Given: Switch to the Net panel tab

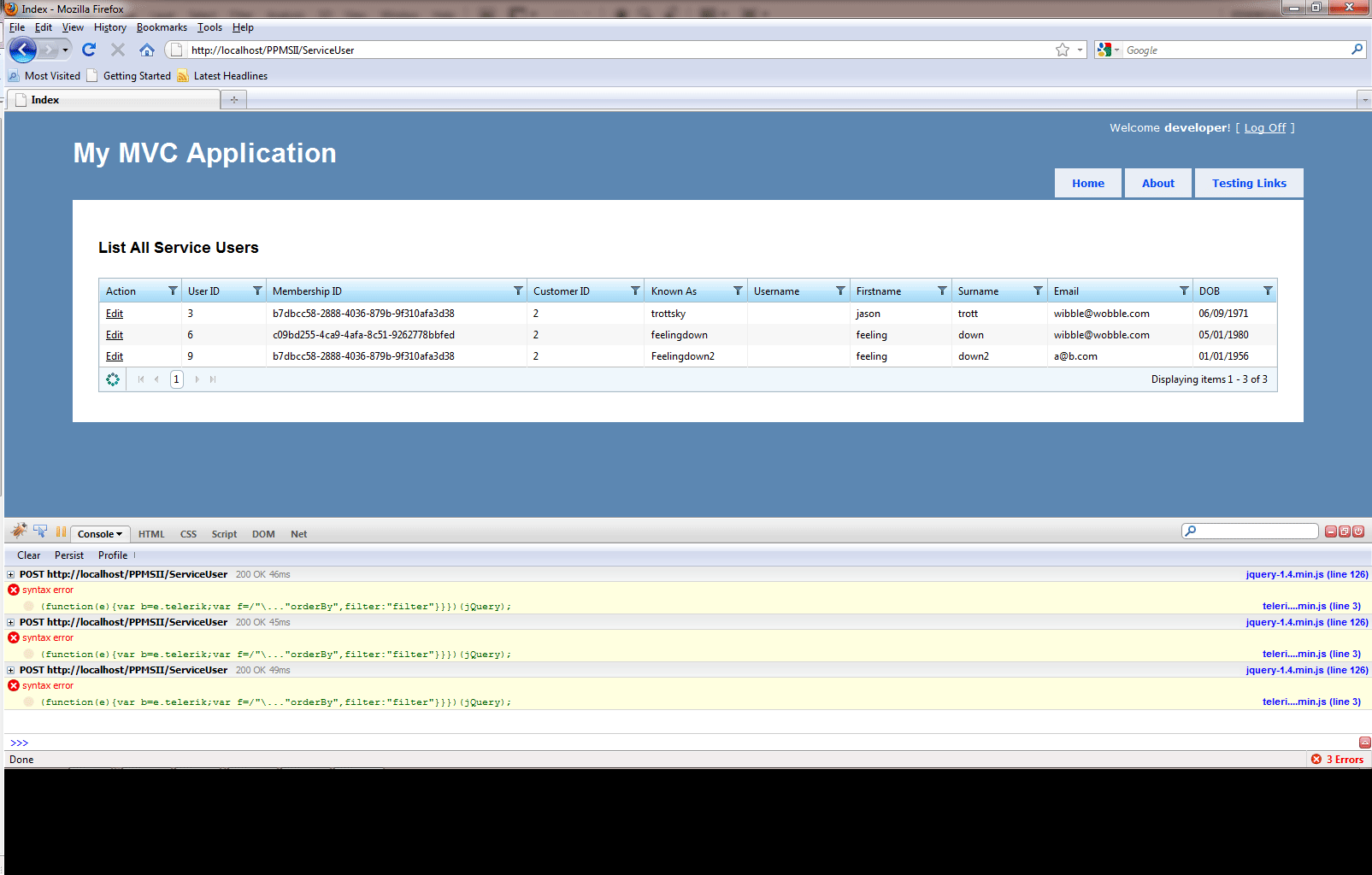Looking at the screenshot, I should [x=298, y=534].
